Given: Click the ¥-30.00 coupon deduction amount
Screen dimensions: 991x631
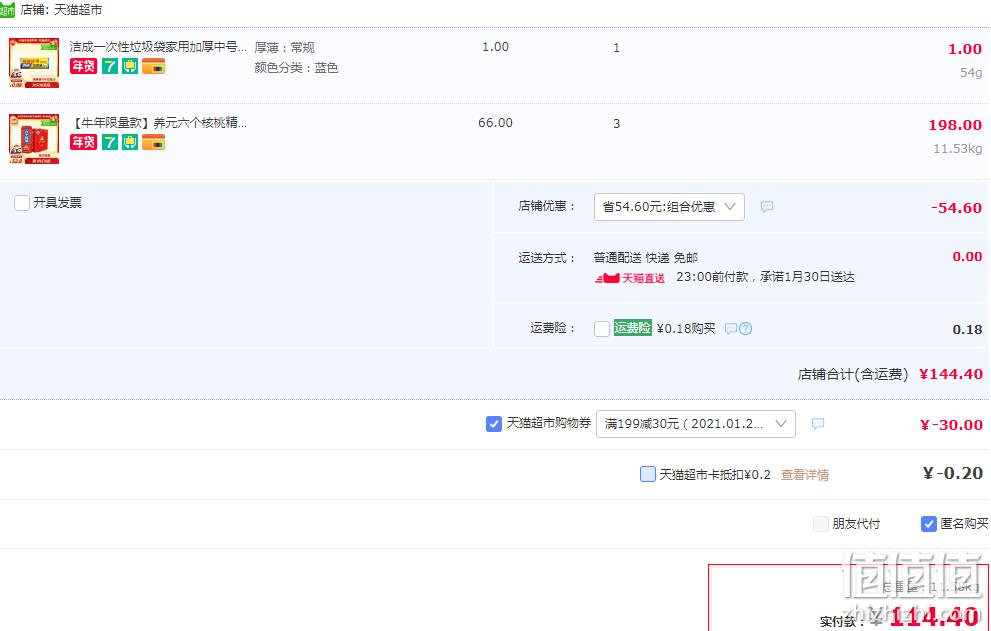Looking at the screenshot, I should point(951,425).
